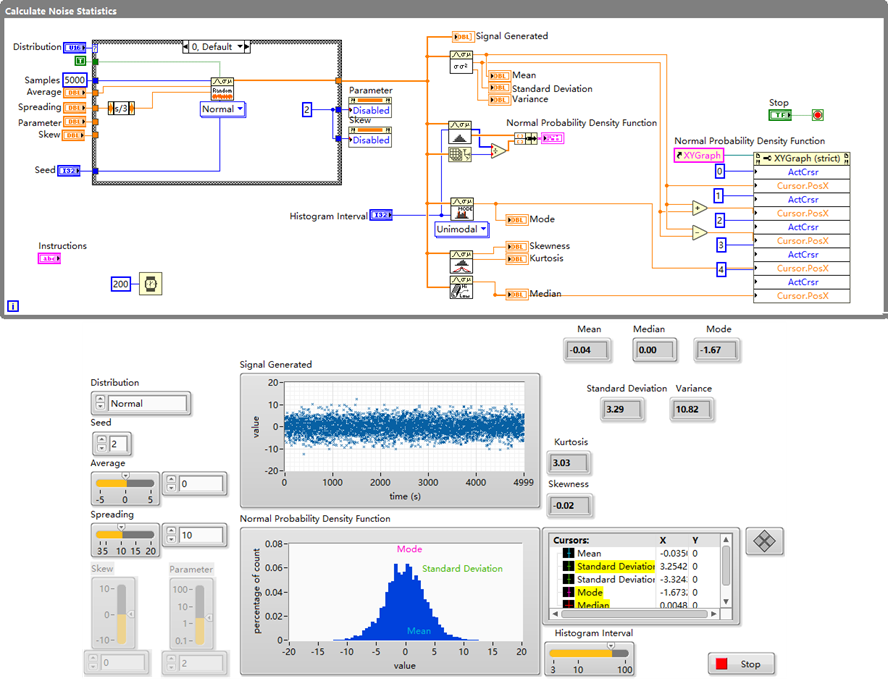Click the cursor legend horizontal scroll right arrow
The width and height of the screenshot is (888, 681).
pos(714,614)
